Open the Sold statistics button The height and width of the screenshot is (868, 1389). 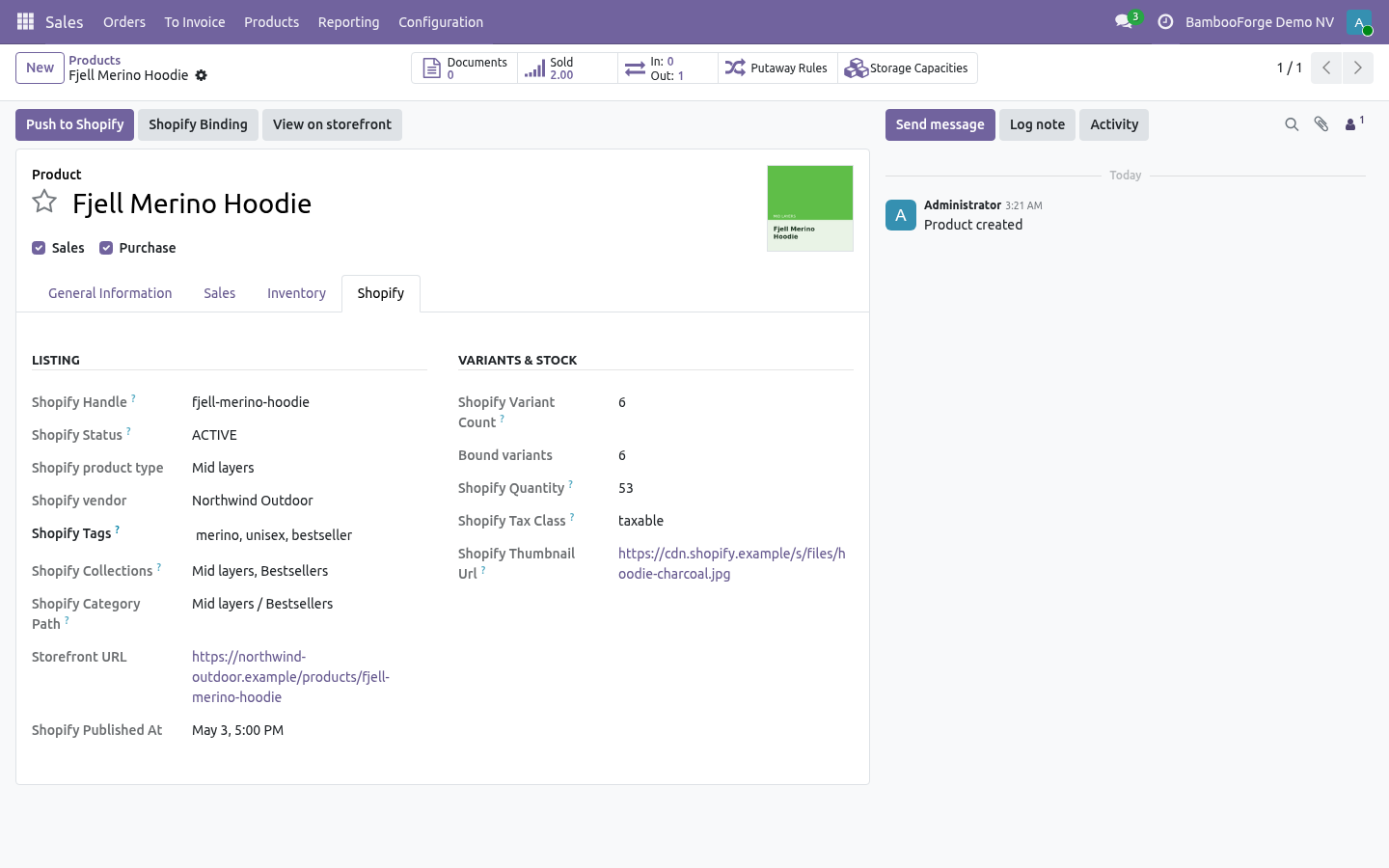coord(568,68)
